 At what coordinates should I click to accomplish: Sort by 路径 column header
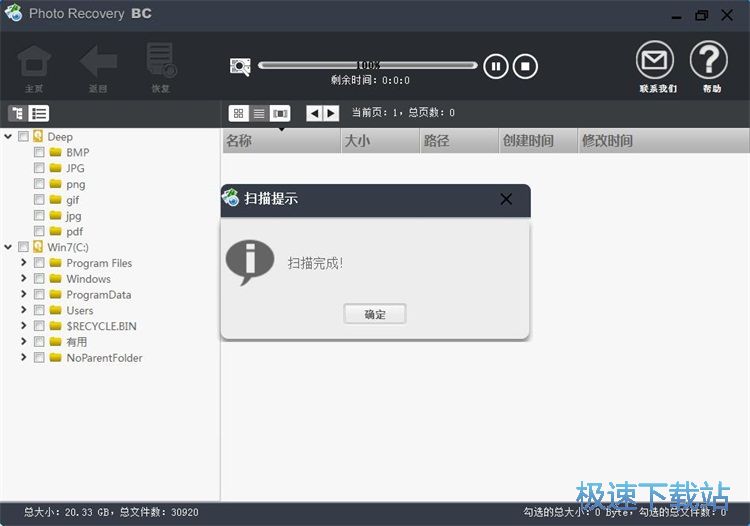[459, 141]
